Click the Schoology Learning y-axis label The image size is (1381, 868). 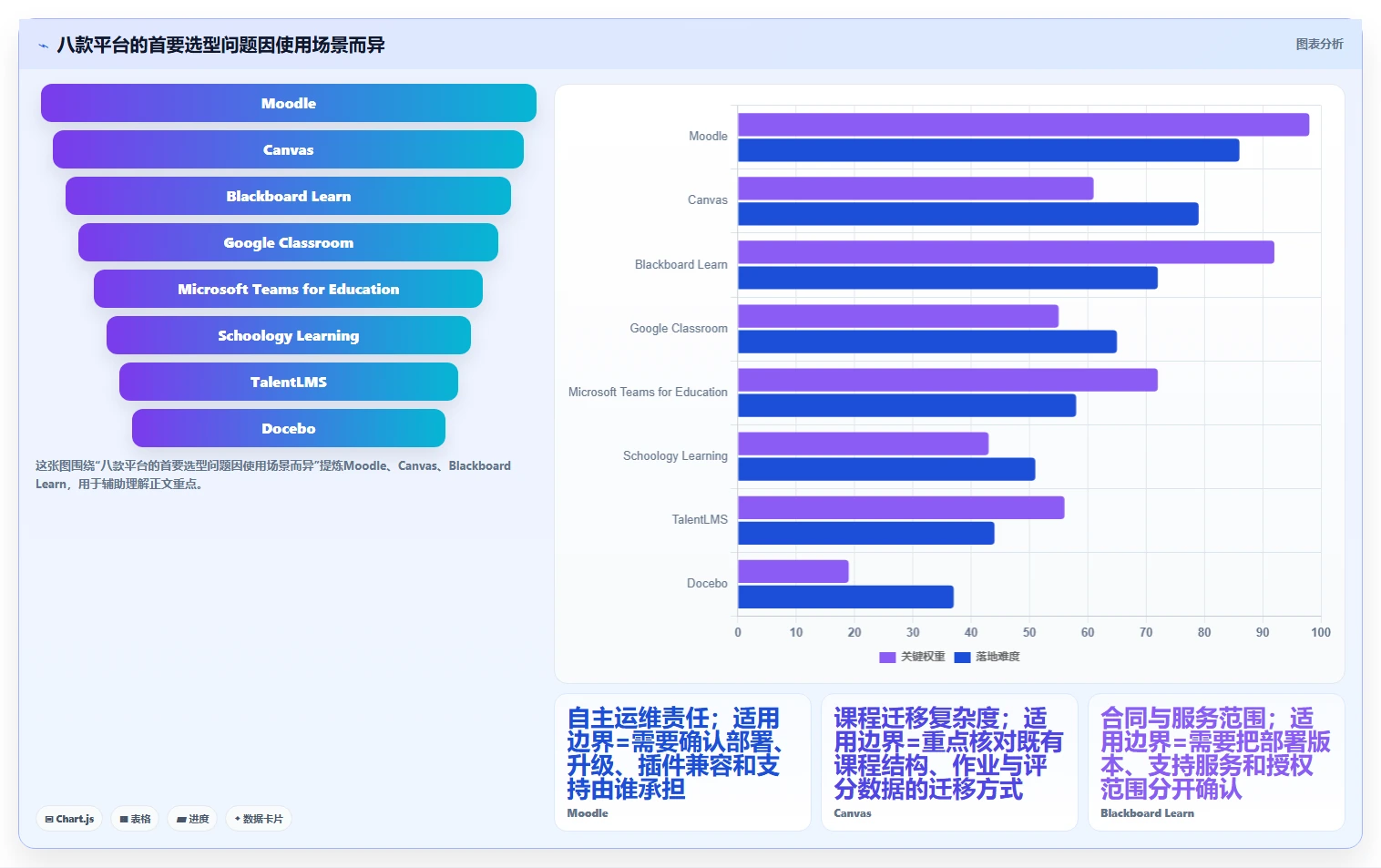click(675, 456)
